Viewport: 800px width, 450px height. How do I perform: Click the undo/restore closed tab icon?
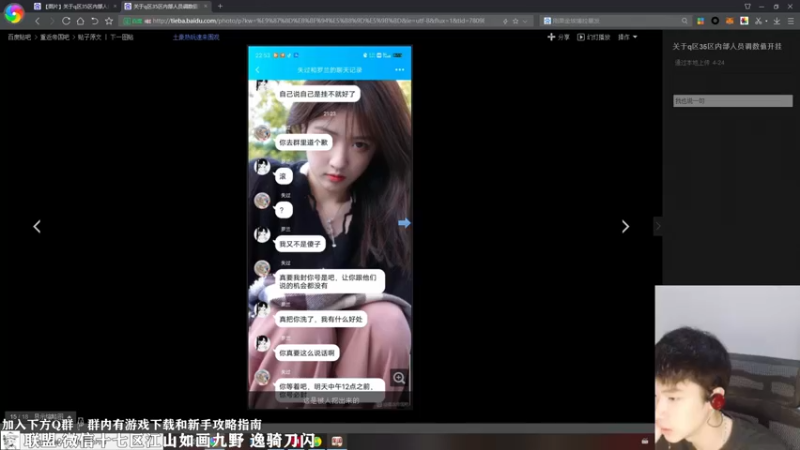(x=94, y=21)
